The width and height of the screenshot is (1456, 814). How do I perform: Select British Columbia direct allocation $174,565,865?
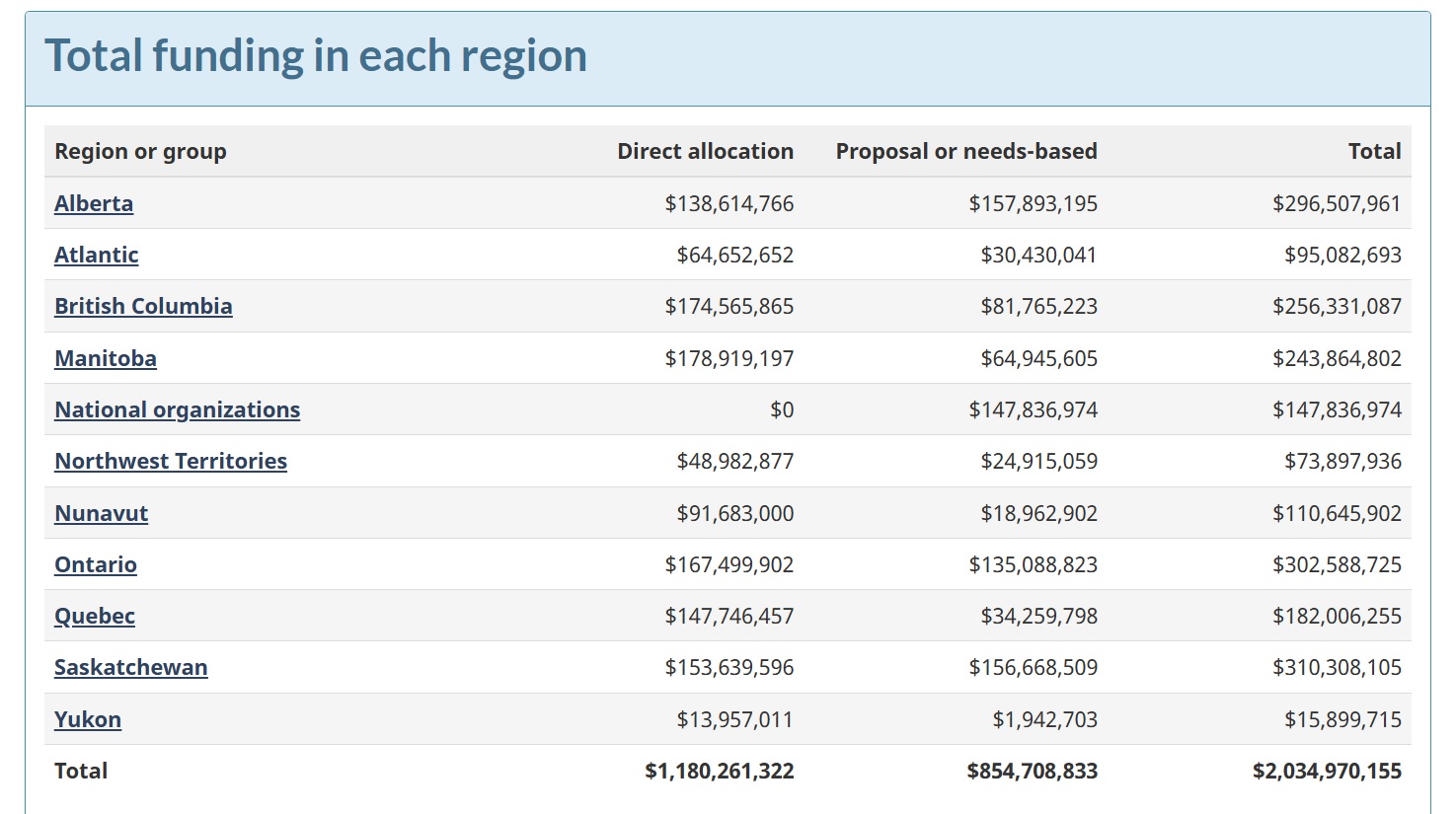pyautogui.click(x=728, y=306)
